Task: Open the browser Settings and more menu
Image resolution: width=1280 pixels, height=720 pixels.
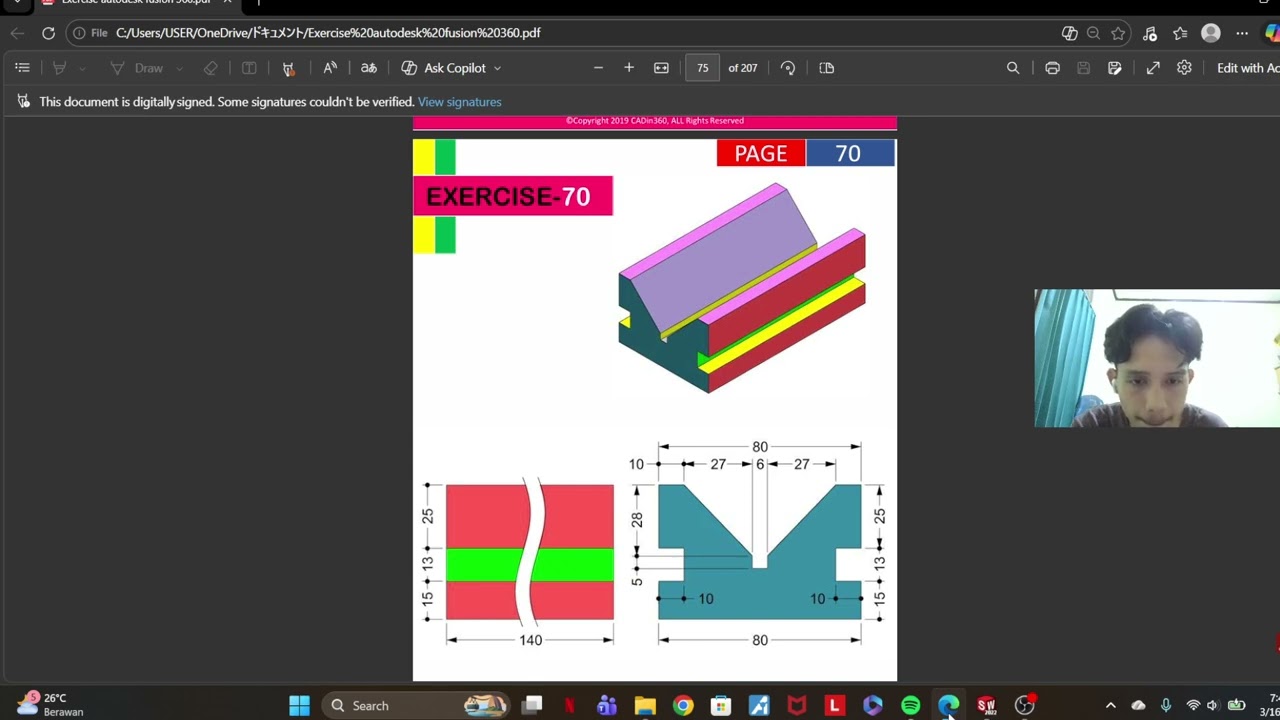Action: (x=1242, y=33)
